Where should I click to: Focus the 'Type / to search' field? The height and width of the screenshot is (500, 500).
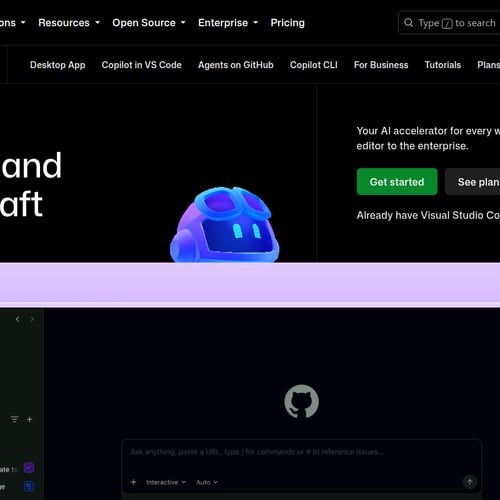[x=449, y=23]
